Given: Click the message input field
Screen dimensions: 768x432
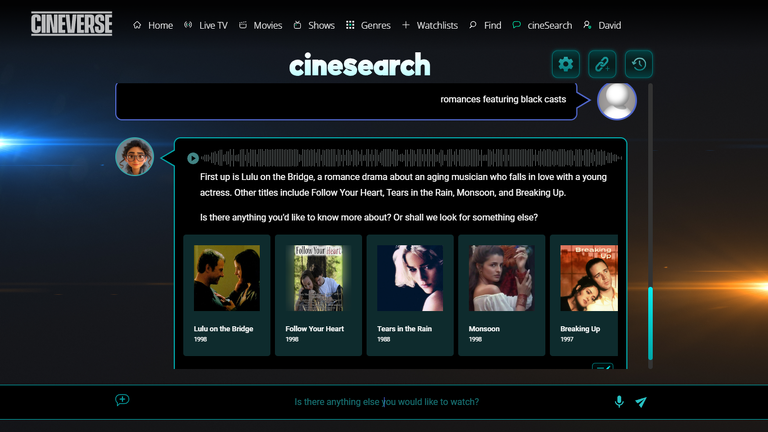Looking at the screenshot, I should tap(386, 402).
